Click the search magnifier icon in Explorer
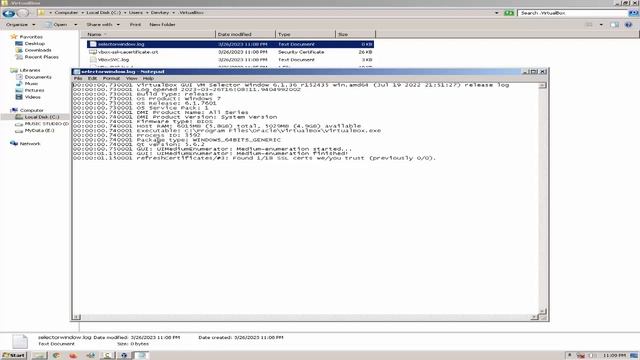 pos(633,13)
